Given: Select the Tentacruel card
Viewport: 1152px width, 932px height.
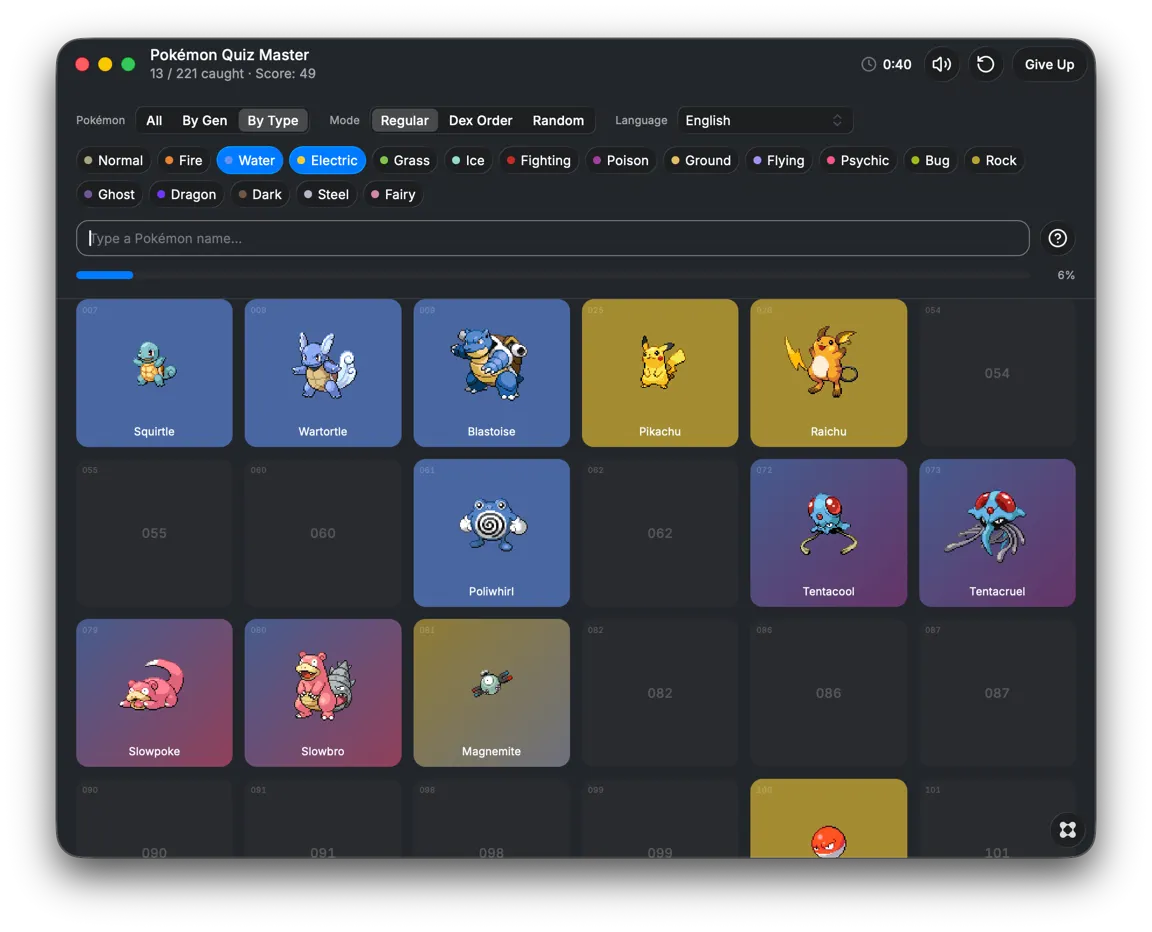Looking at the screenshot, I should coord(997,532).
